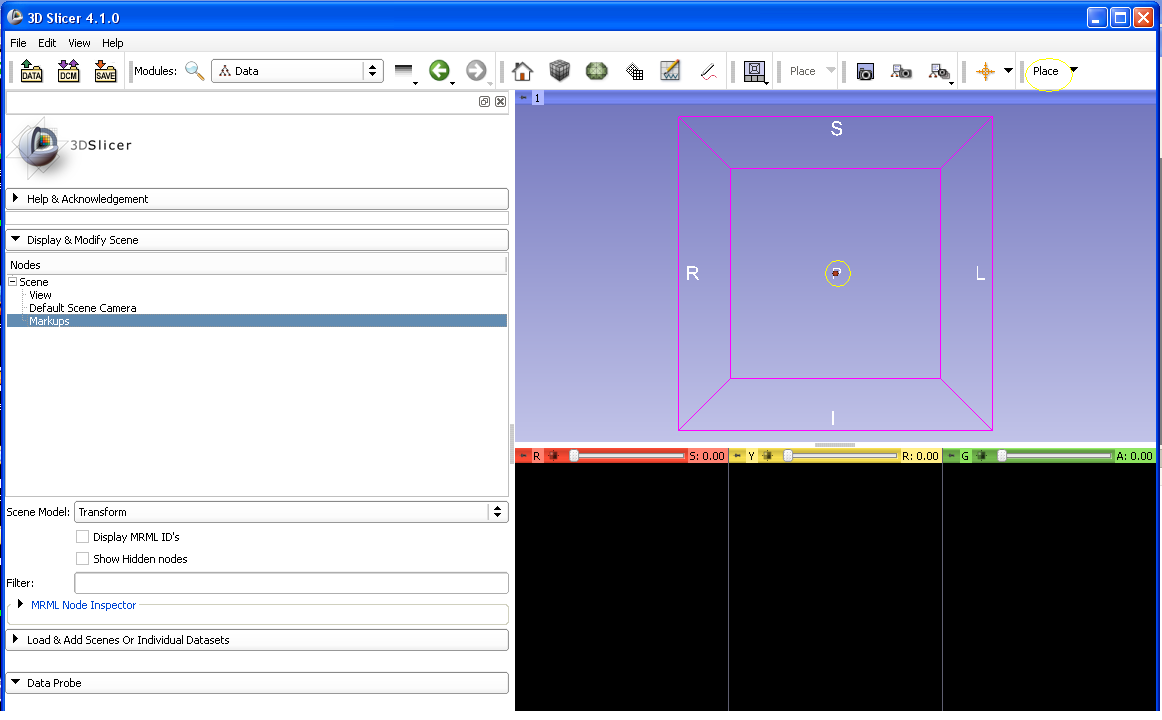
Task: Click the screenshot capture camera icon
Action: pos(865,71)
